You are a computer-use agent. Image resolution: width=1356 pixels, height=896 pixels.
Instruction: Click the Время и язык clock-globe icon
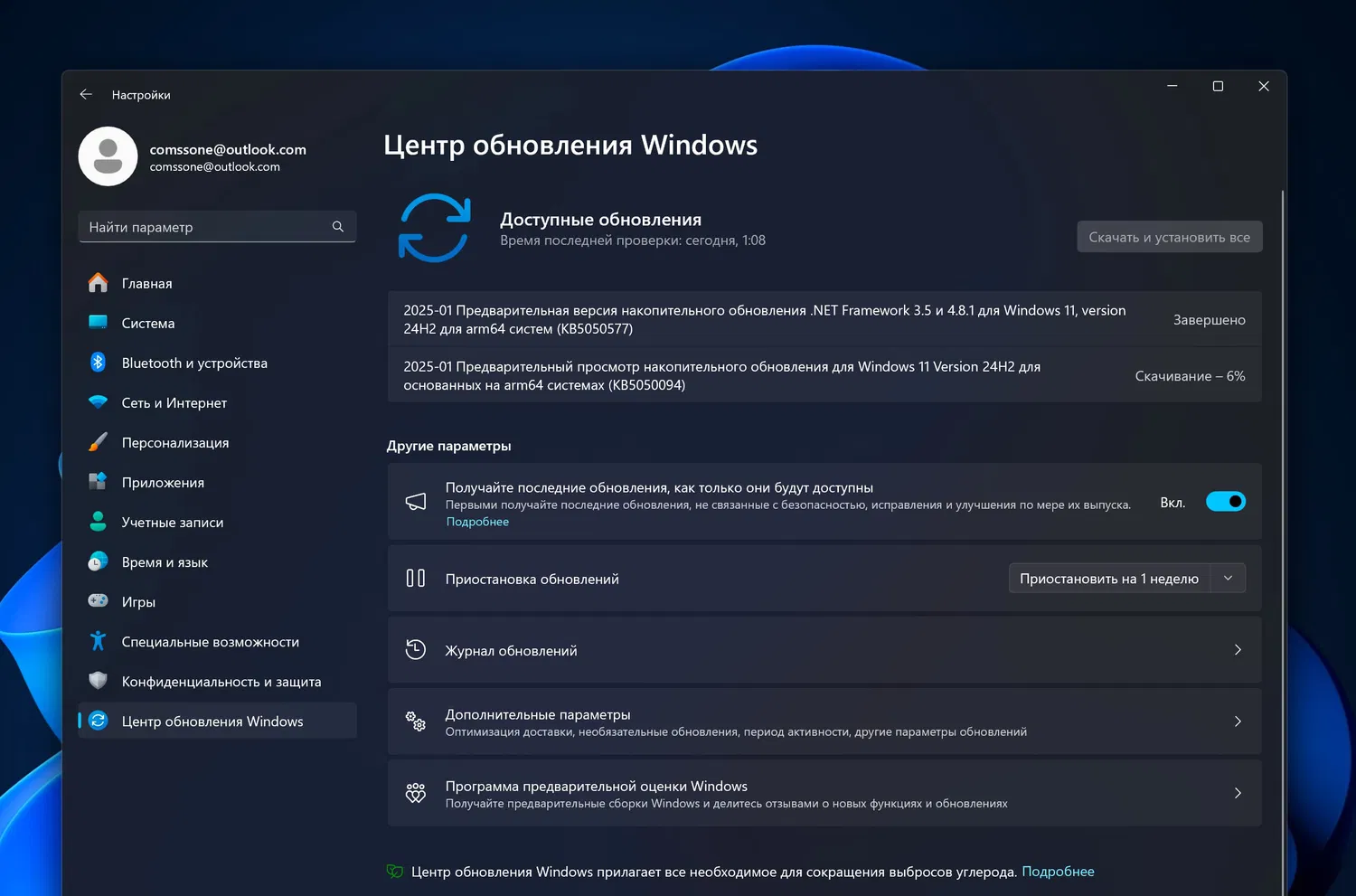click(x=98, y=561)
